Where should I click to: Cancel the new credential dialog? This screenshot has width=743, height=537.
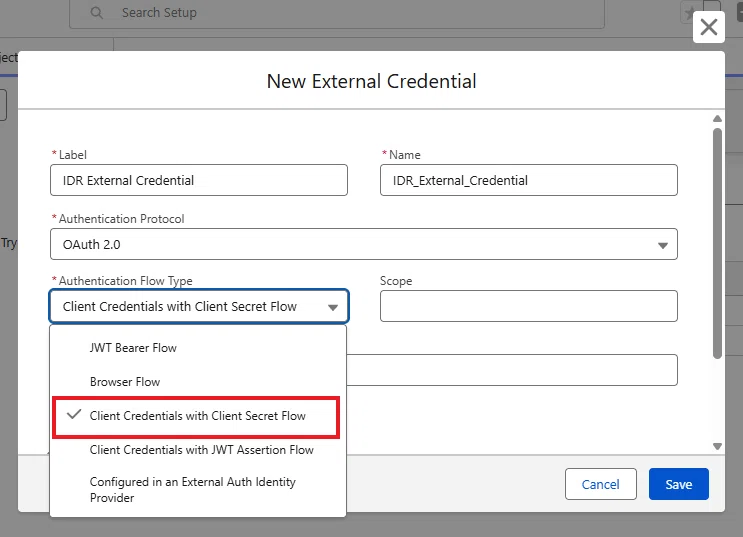tap(600, 484)
